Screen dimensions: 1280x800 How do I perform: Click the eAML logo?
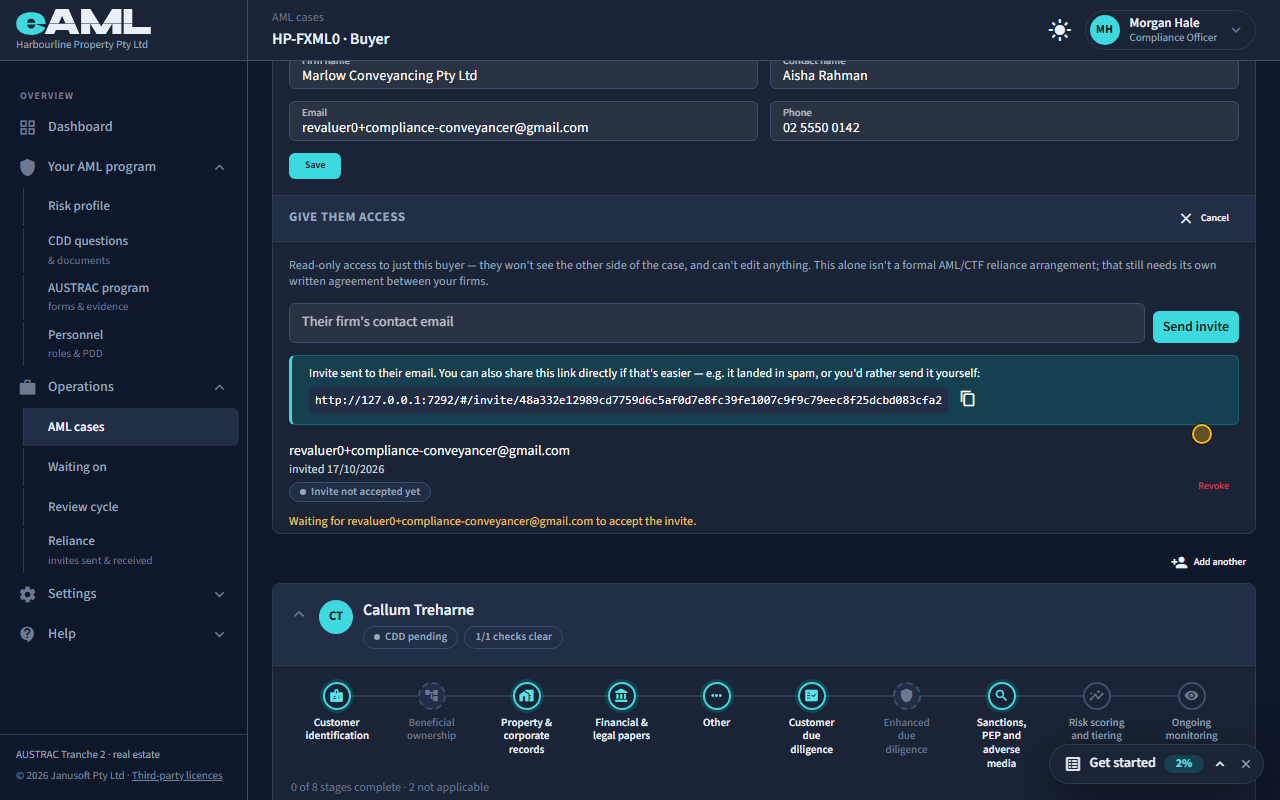pyautogui.click(x=83, y=24)
